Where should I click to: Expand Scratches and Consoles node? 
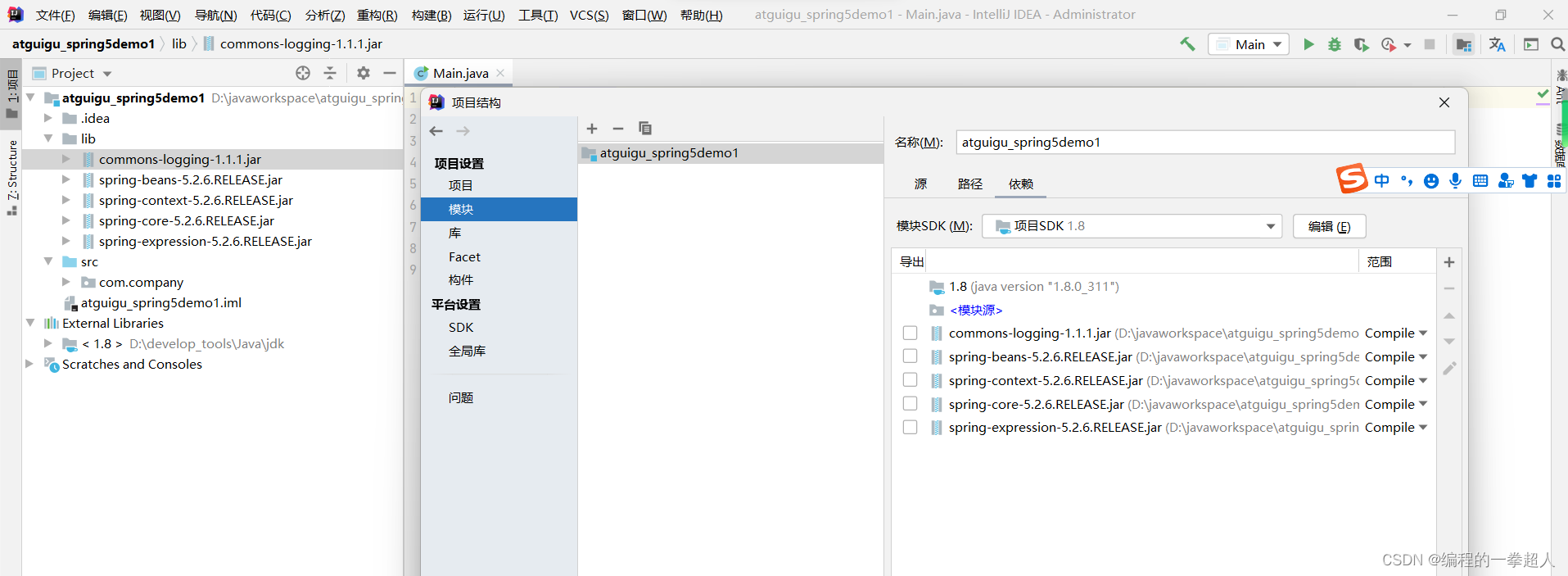(30, 364)
